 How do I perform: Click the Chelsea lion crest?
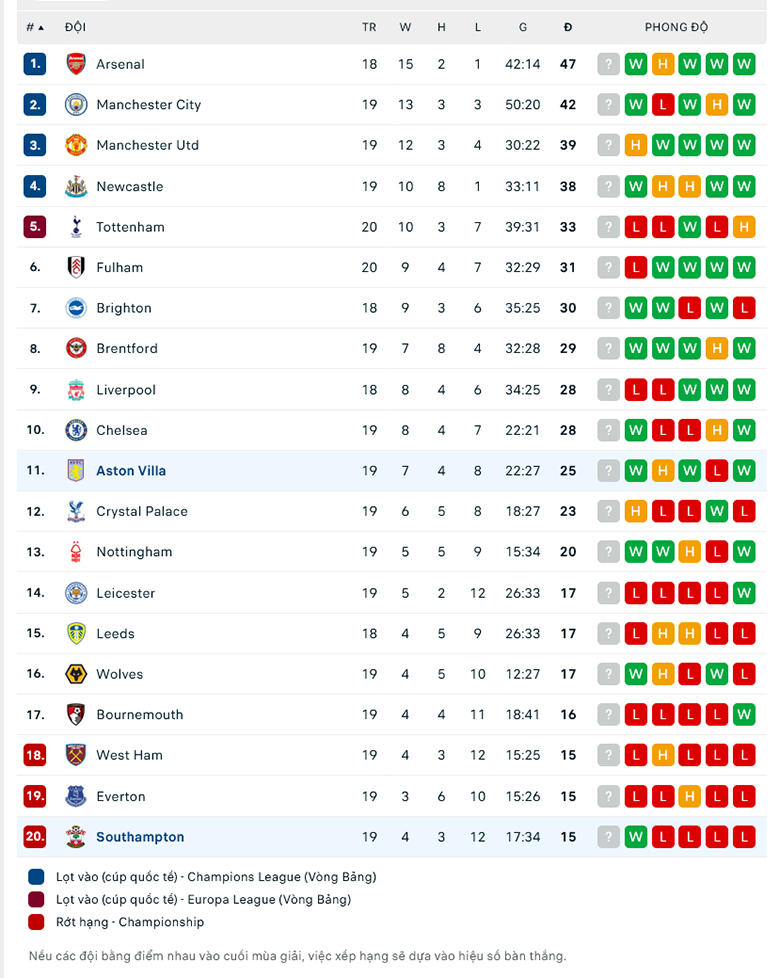coord(78,430)
